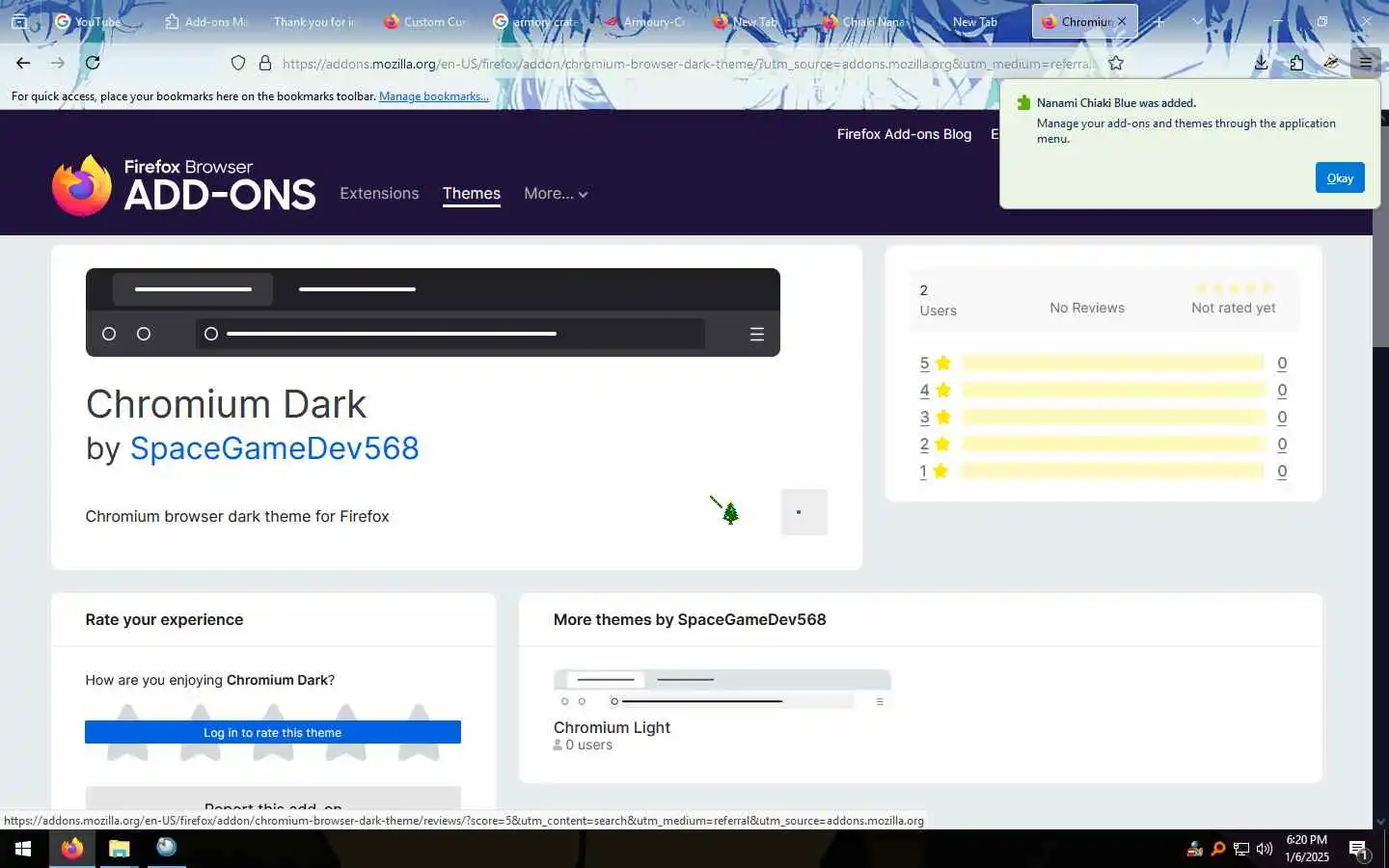Viewport: 1389px width, 868px height.
Task: Open the No Reviews link
Action: pos(1087,308)
